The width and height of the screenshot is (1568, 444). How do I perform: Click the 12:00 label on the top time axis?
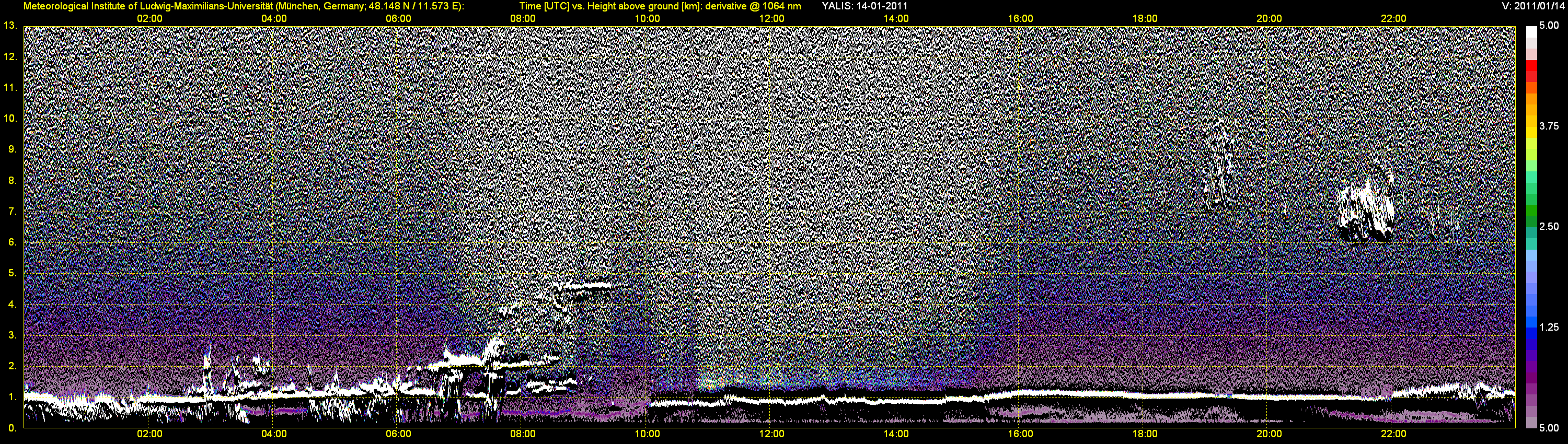[771, 19]
